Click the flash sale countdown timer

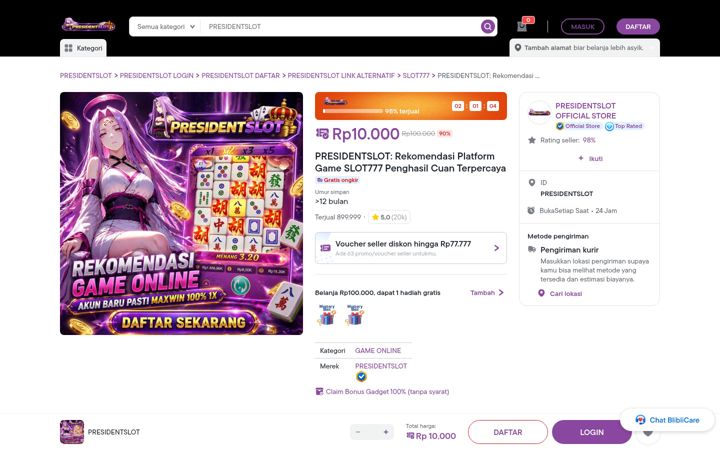[475, 106]
